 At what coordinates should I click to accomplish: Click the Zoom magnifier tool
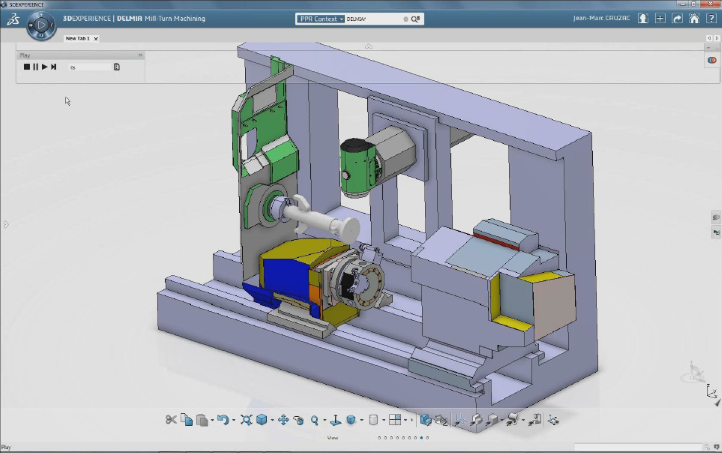(x=315, y=420)
